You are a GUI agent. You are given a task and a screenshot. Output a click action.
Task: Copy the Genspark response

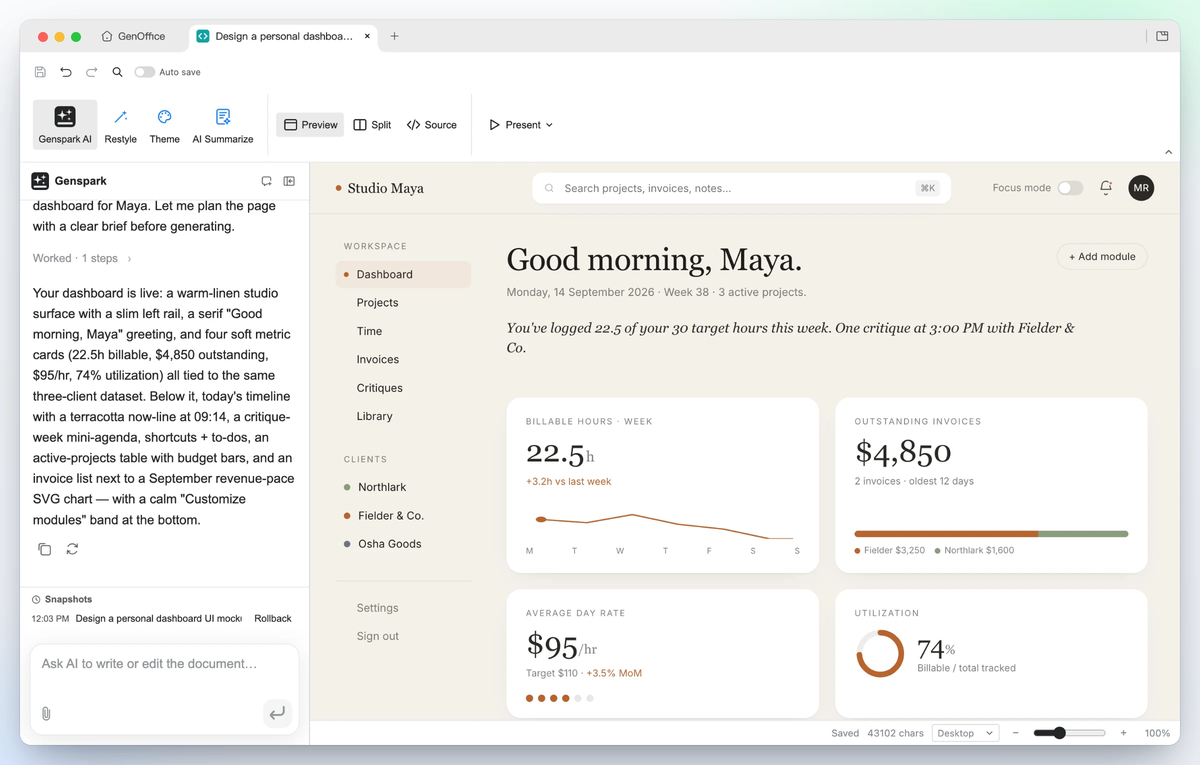(x=45, y=549)
